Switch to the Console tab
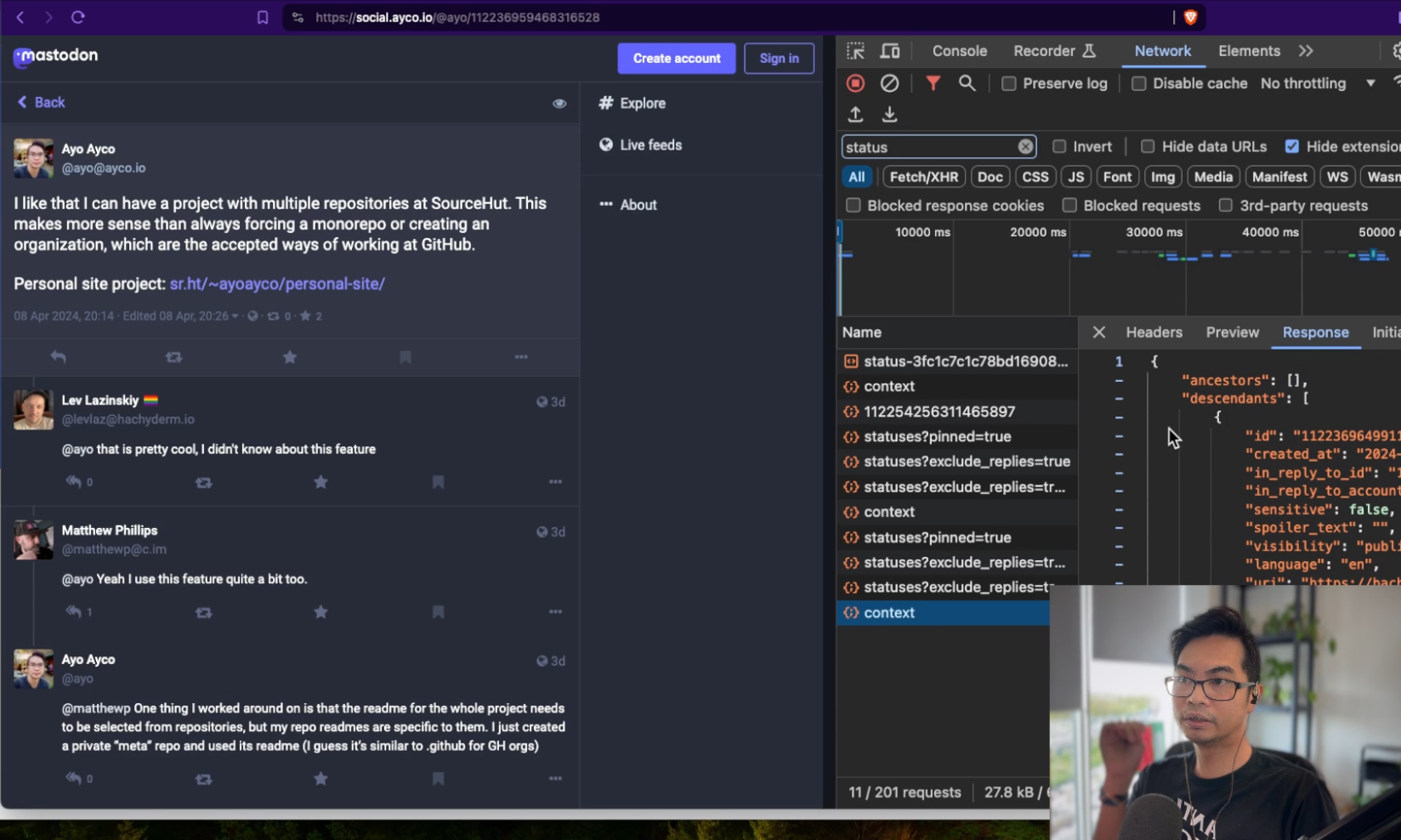The image size is (1401, 840). click(959, 51)
